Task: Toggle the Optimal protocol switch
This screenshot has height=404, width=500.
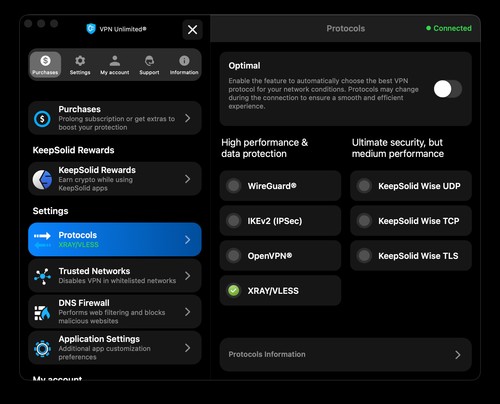Action: [x=448, y=89]
